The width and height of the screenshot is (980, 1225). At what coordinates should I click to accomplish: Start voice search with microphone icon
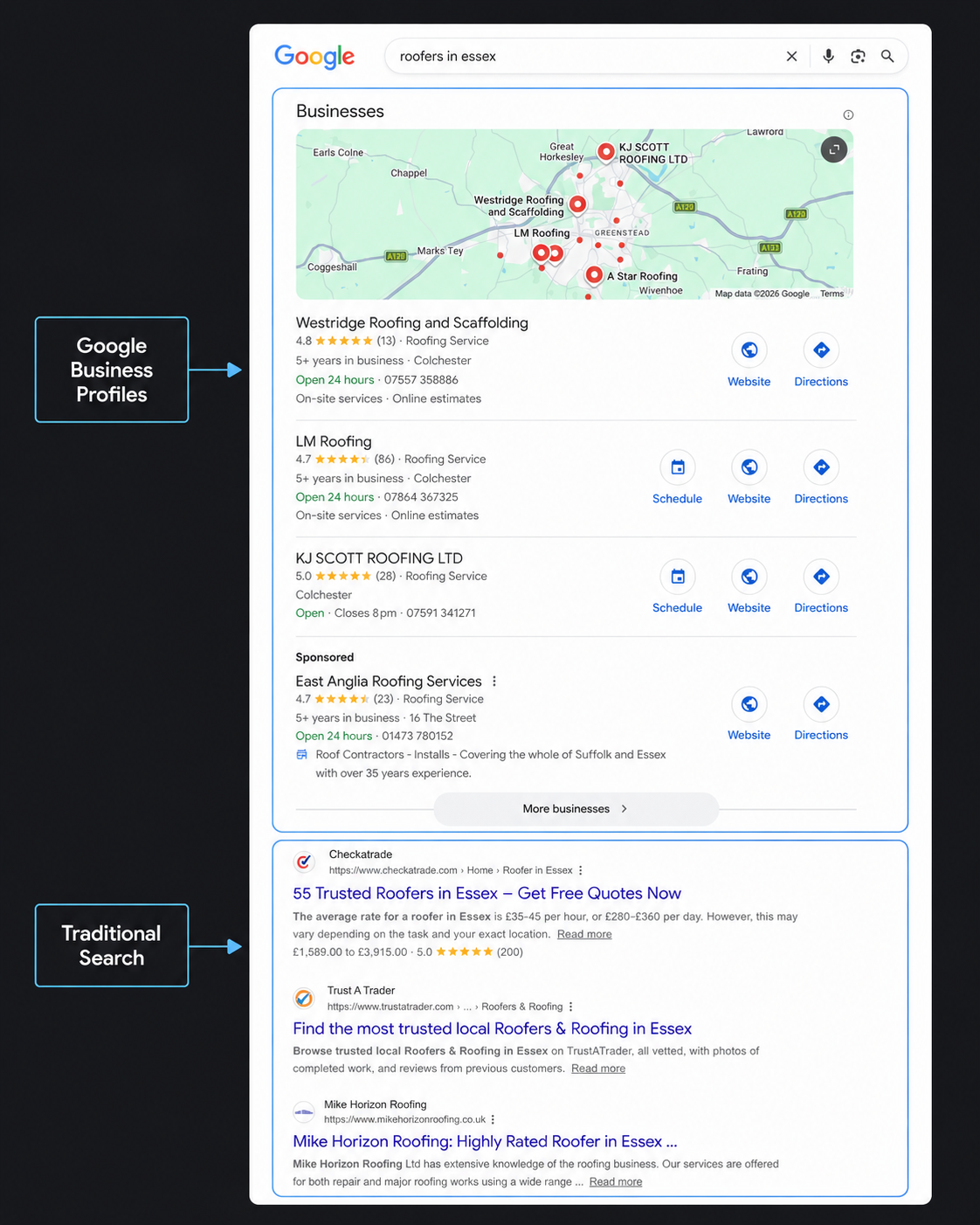coord(828,56)
